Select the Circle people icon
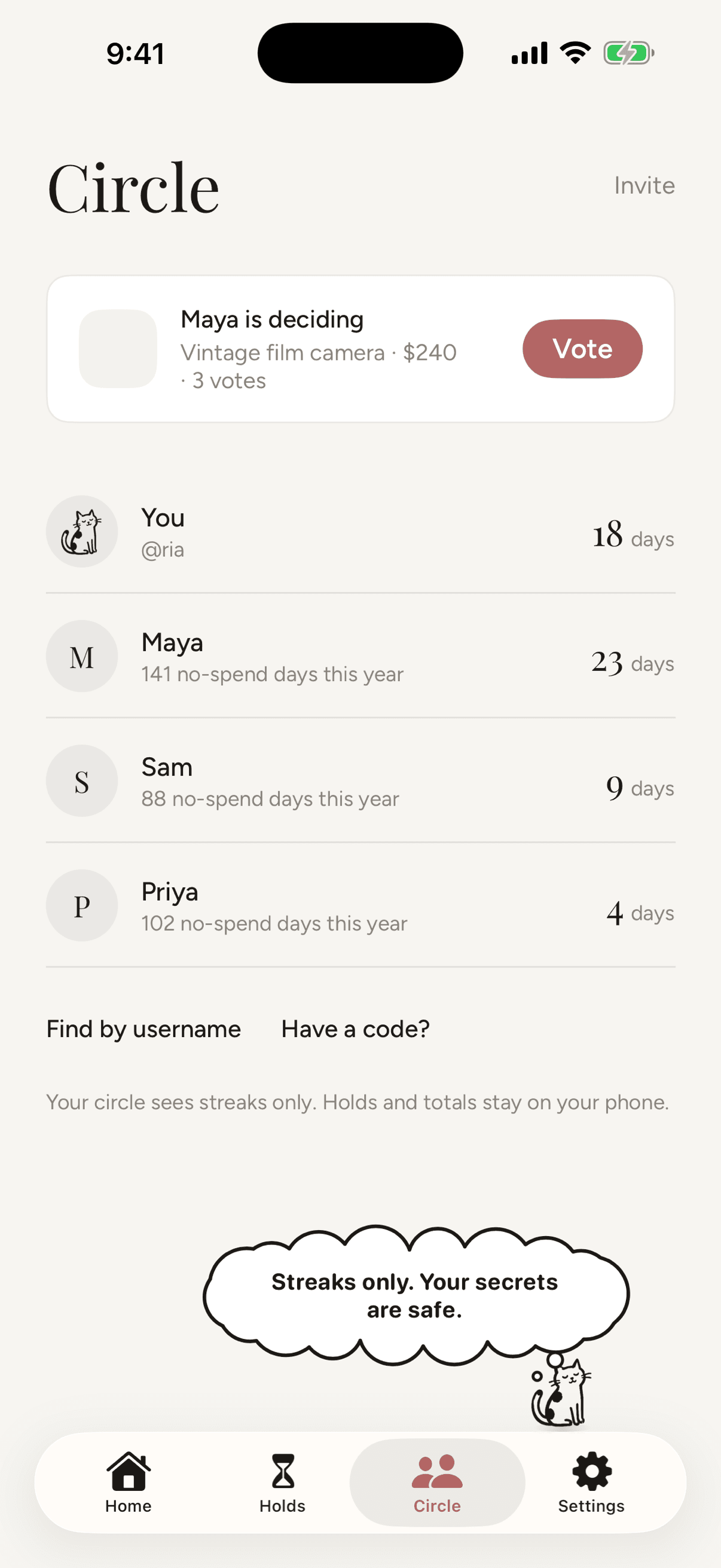721x1568 pixels. [437, 1471]
